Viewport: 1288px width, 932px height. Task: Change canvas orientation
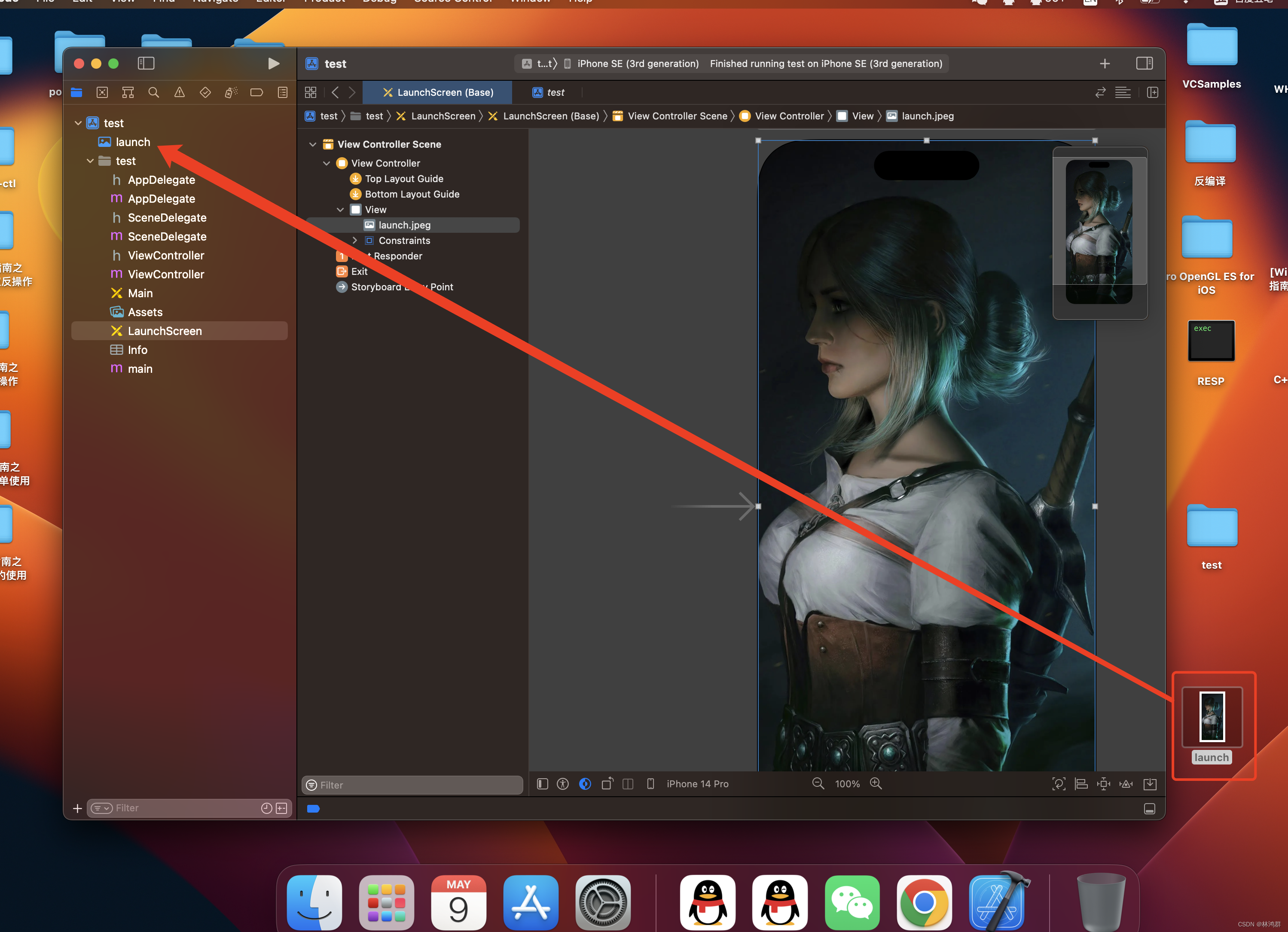(607, 784)
